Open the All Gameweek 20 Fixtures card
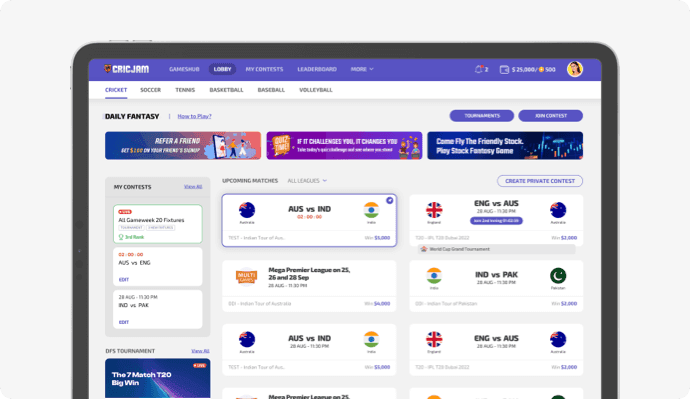690x399 pixels. (158, 224)
